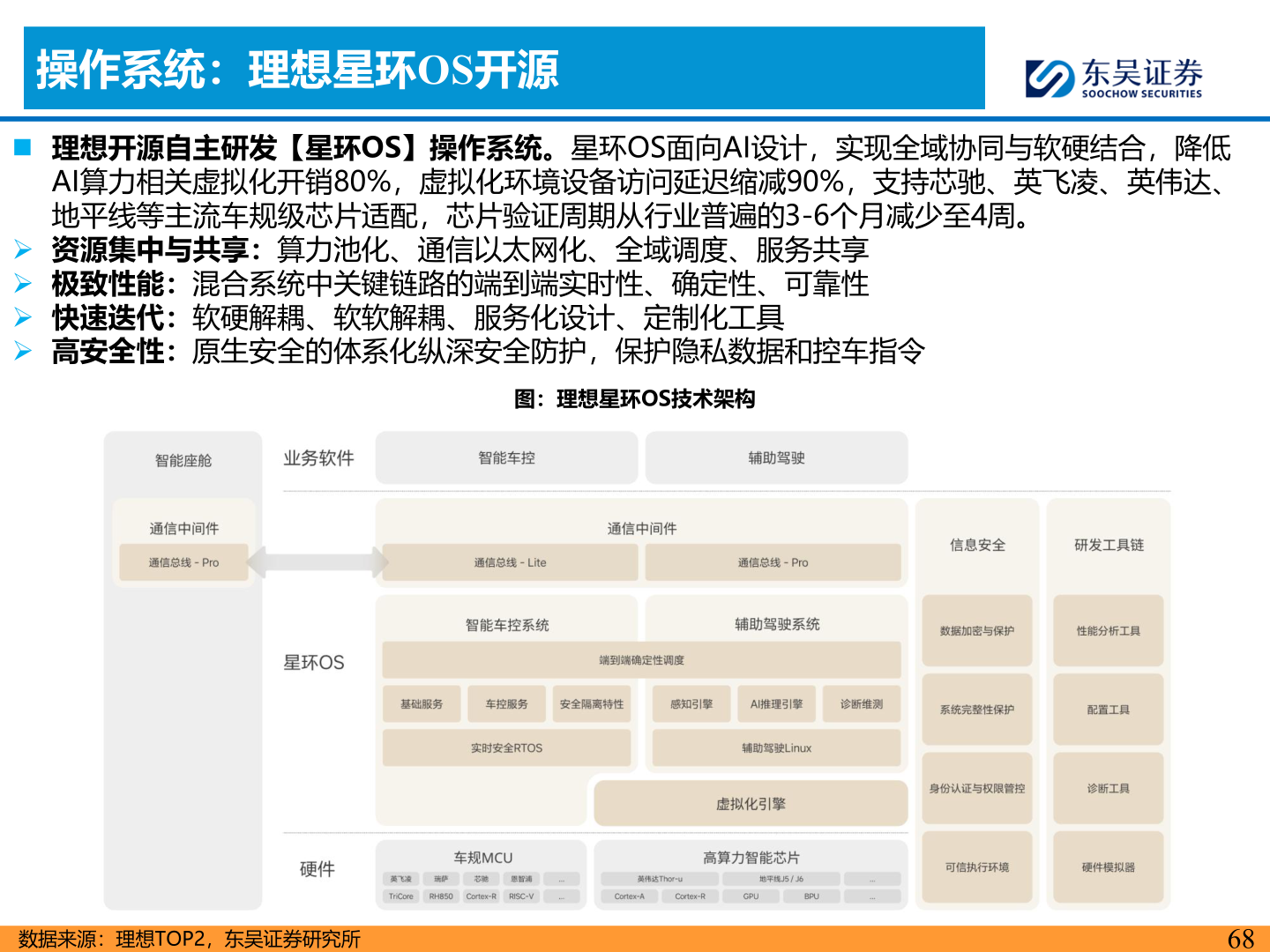Viewport: 1270px width, 952px height.
Task: Open the 实时安全RTOS module
Action: click(x=507, y=747)
